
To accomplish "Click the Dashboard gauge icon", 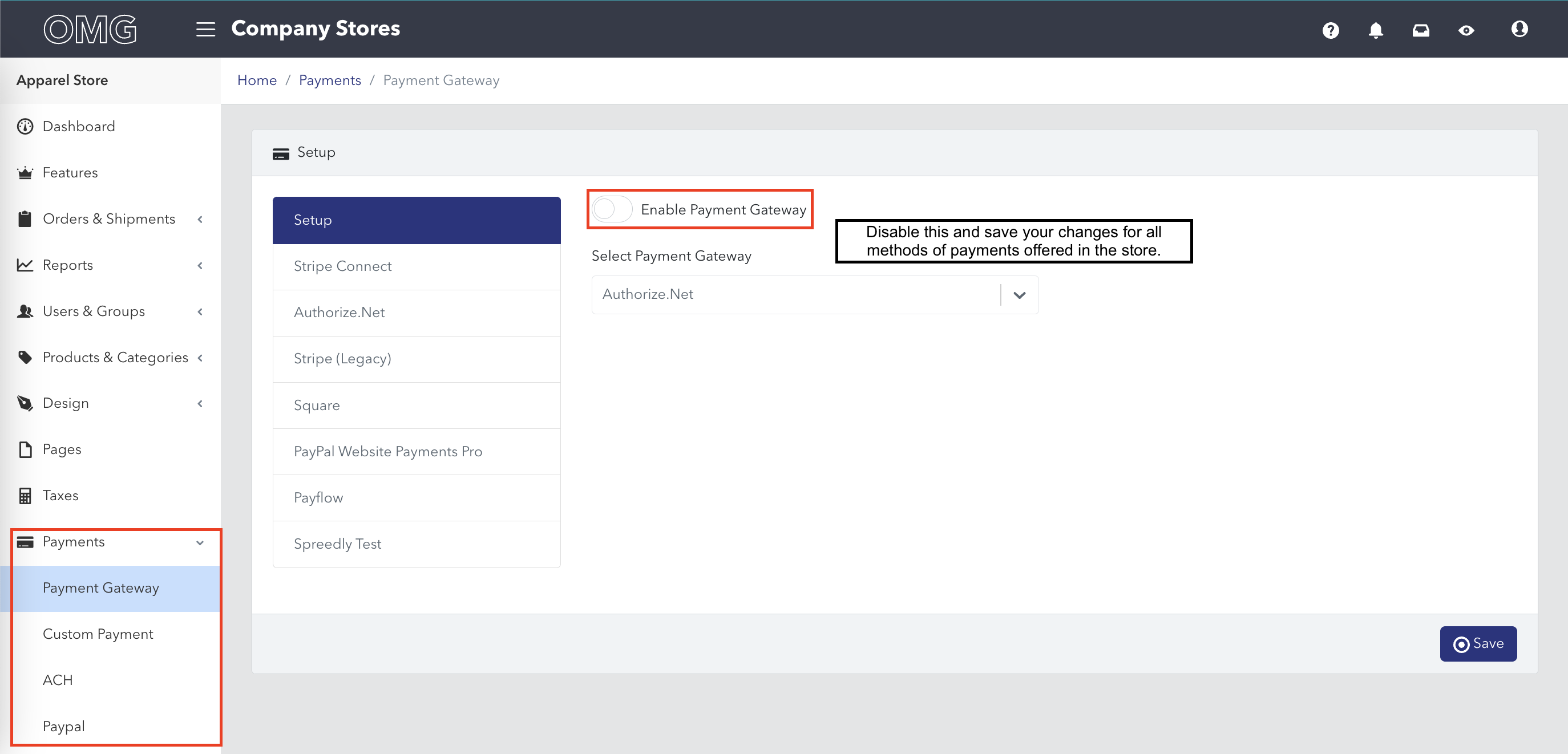I will 25,126.
